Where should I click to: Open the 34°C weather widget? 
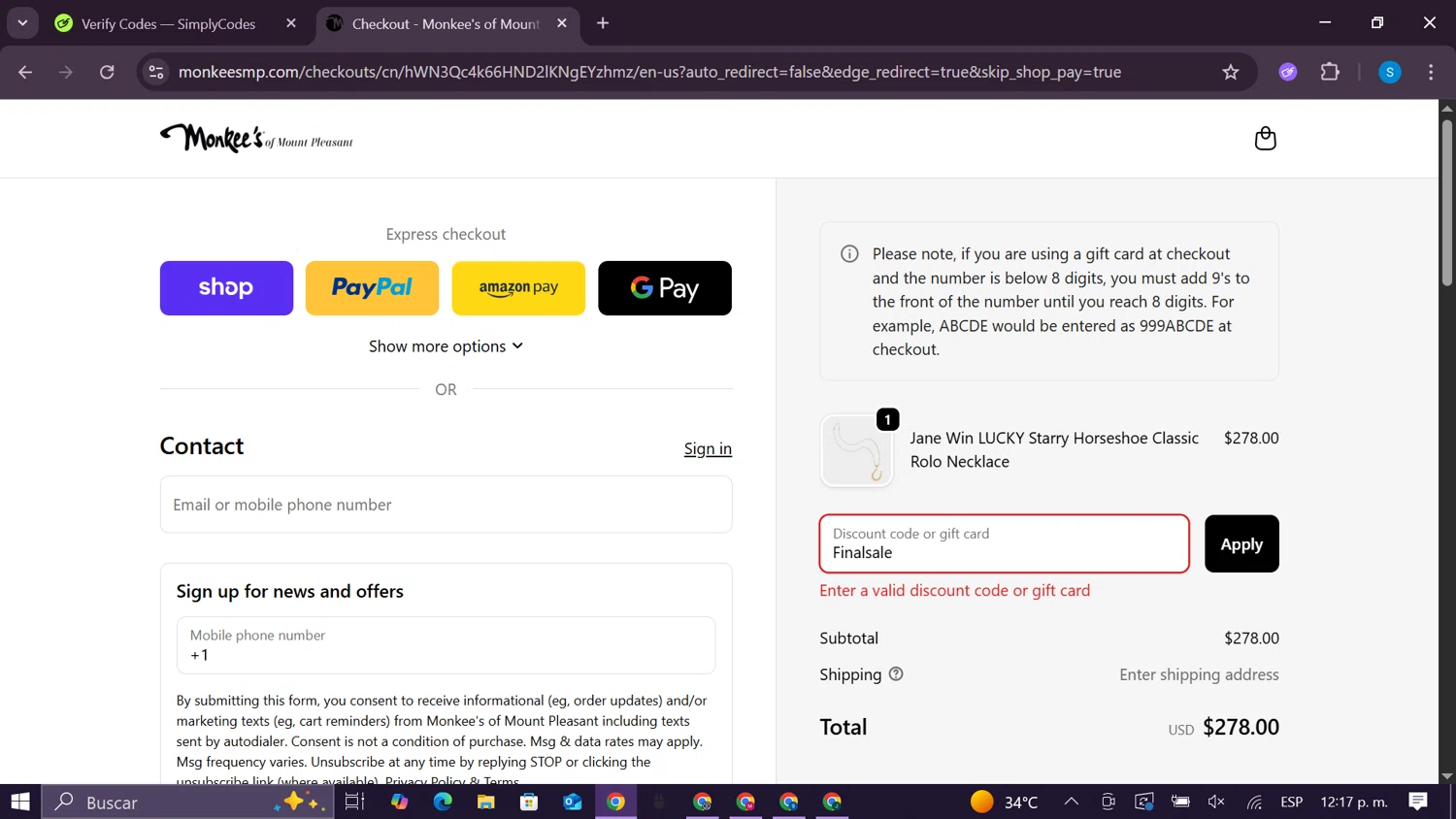1005,802
